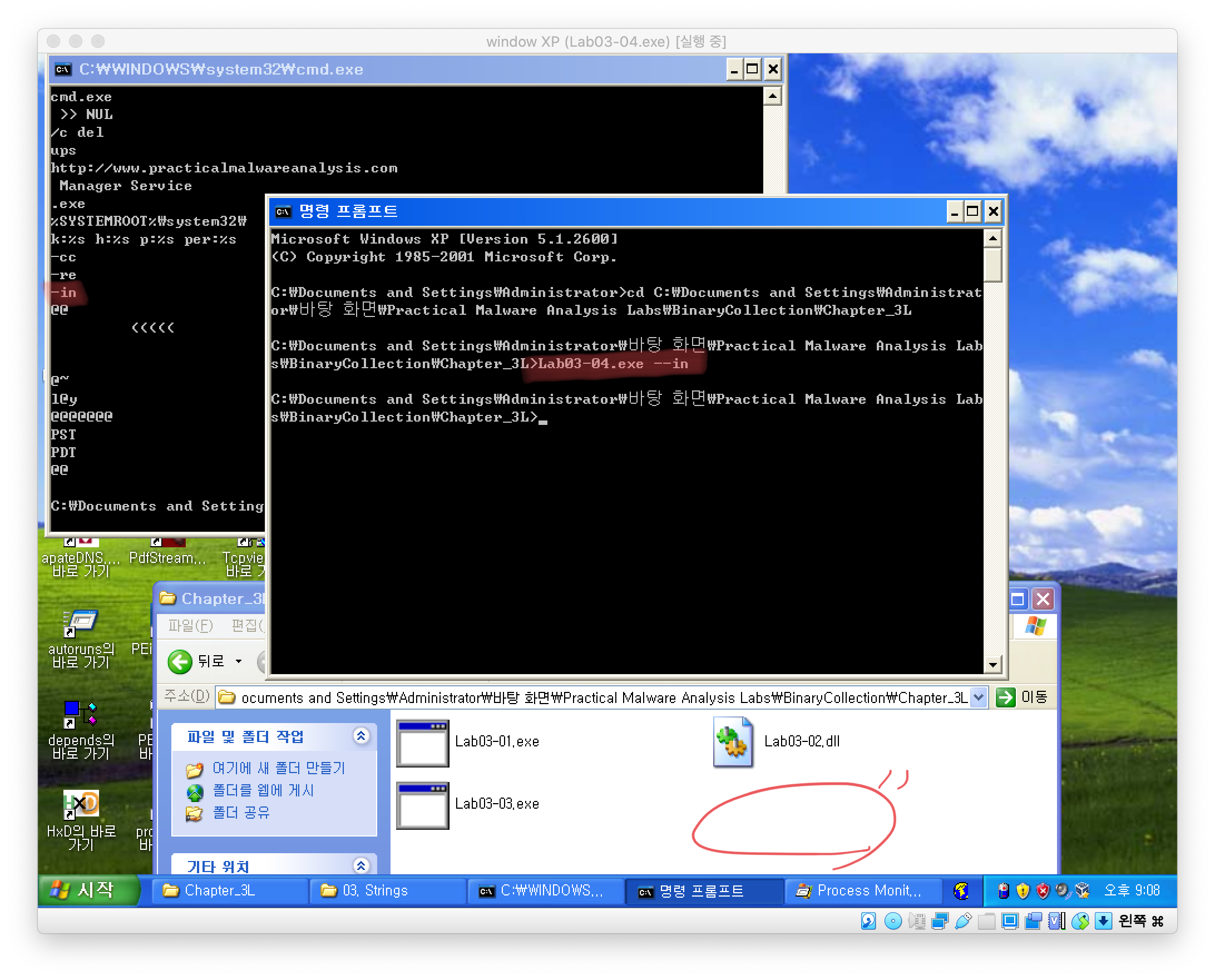1215x980 pixels.
Task: Click 폴더를 웹에 게시 link
Action: pos(263,791)
